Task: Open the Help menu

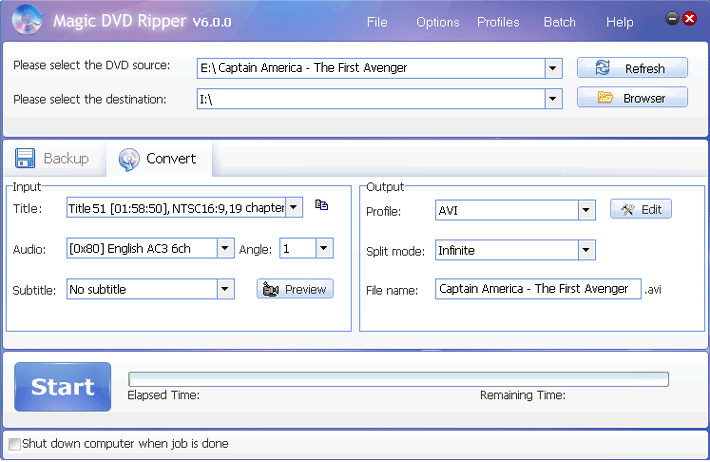Action: coord(619,22)
